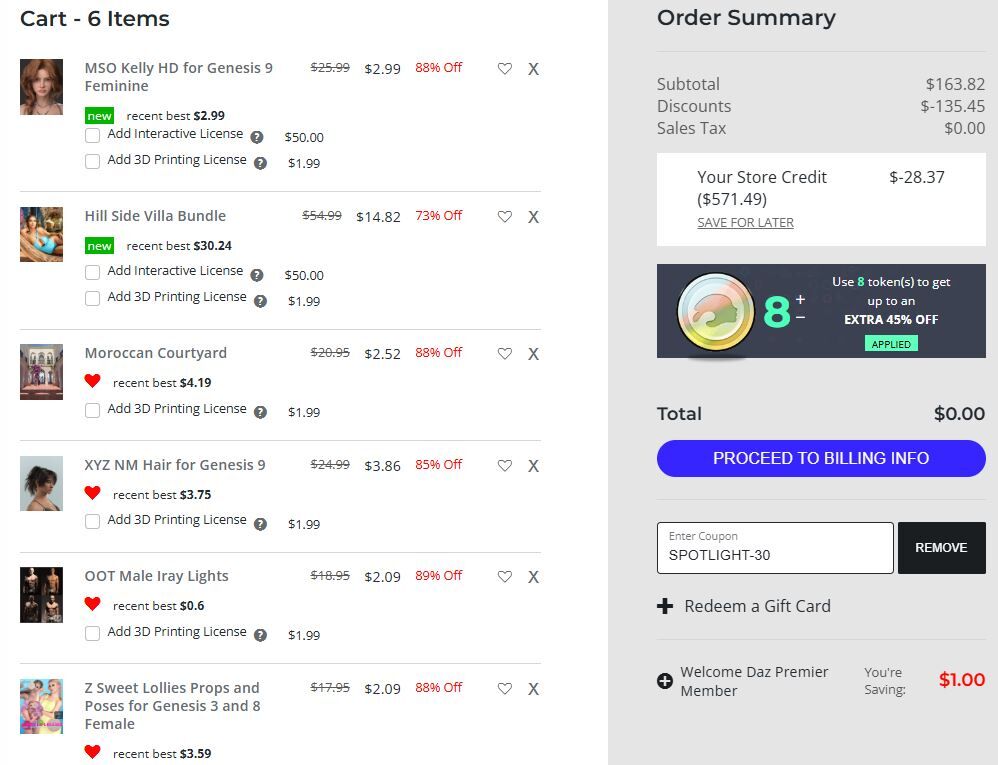
Task: Click Save For Later store credit link
Action: tap(745, 223)
